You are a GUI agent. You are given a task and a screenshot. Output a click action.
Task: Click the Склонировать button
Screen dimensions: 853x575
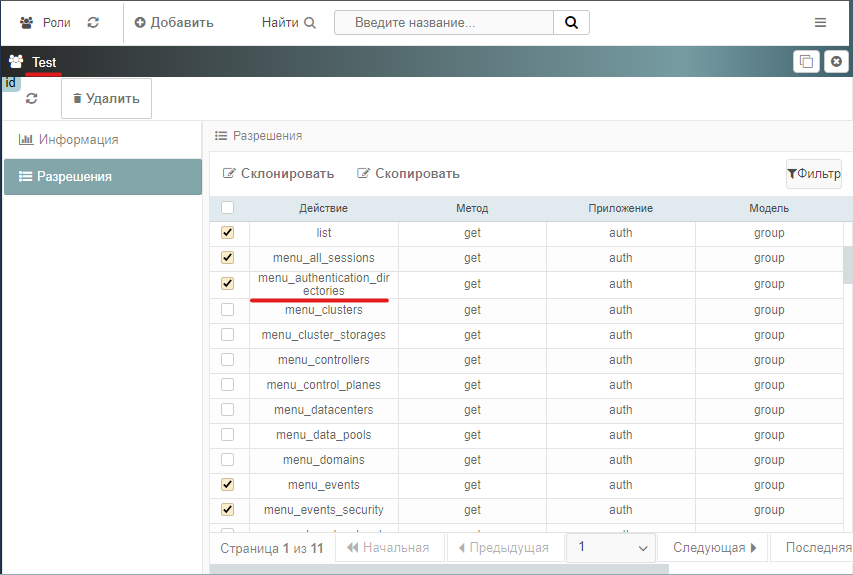coord(279,174)
